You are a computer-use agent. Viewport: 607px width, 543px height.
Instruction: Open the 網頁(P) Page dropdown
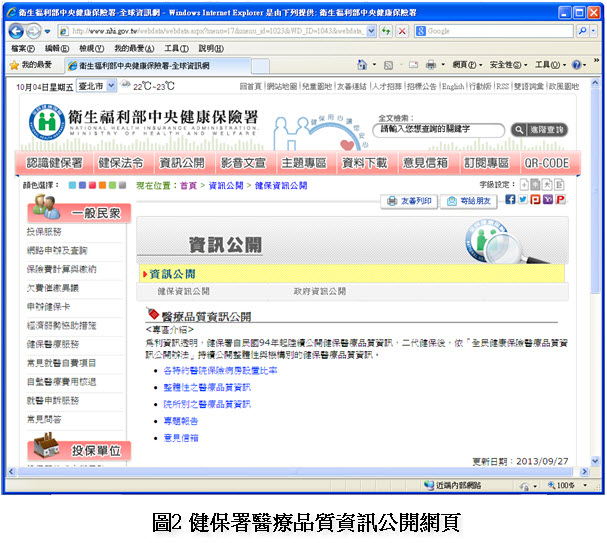[468, 65]
